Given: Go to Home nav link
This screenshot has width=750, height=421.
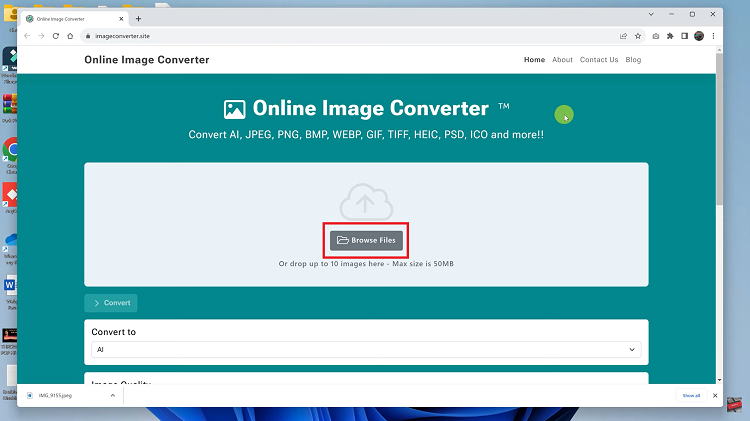Looking at the screenshot, I should [x=534, y=60].
